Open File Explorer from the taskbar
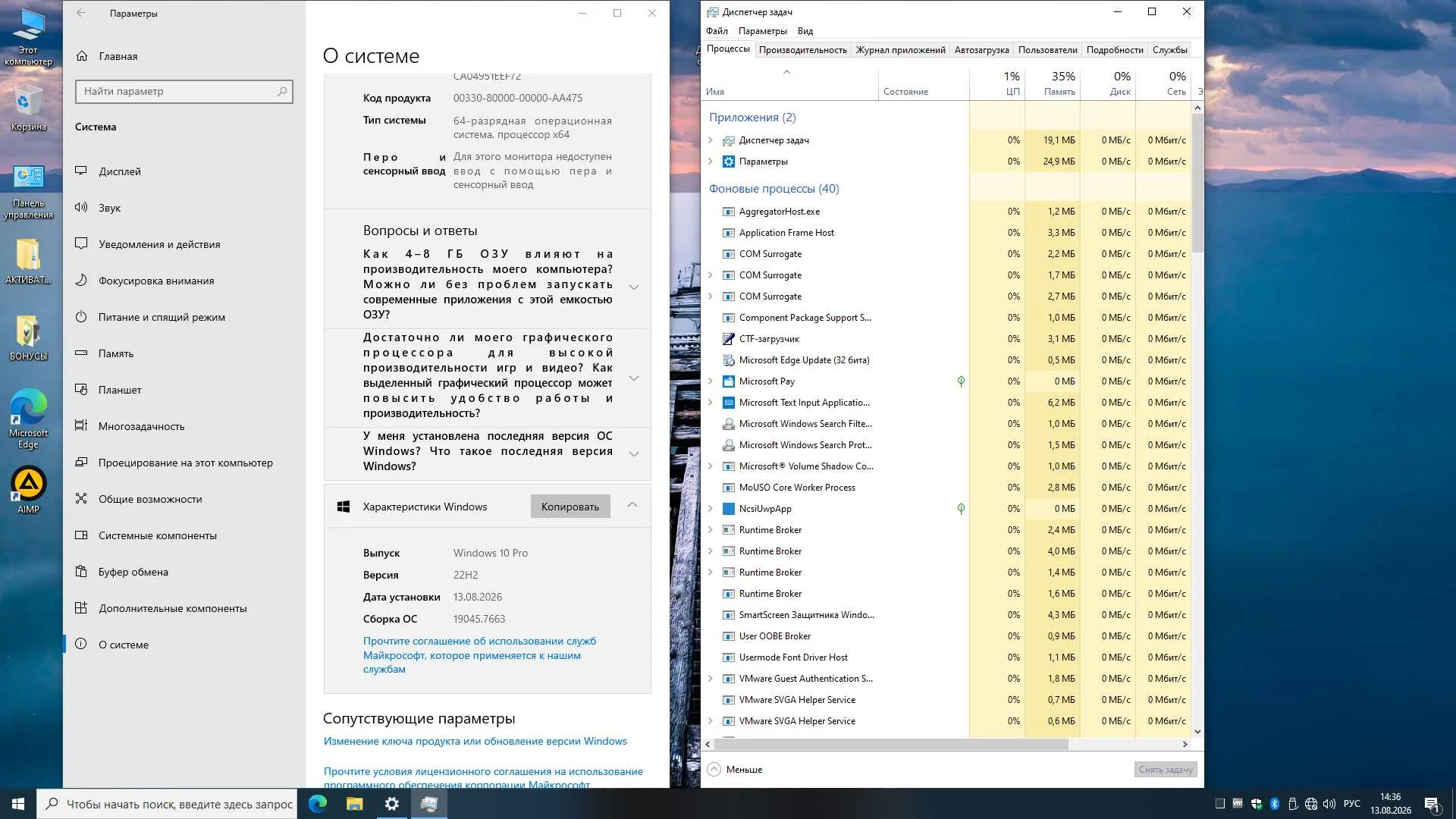The width and height of the screenshot is (1456, 819). (355, 804)
